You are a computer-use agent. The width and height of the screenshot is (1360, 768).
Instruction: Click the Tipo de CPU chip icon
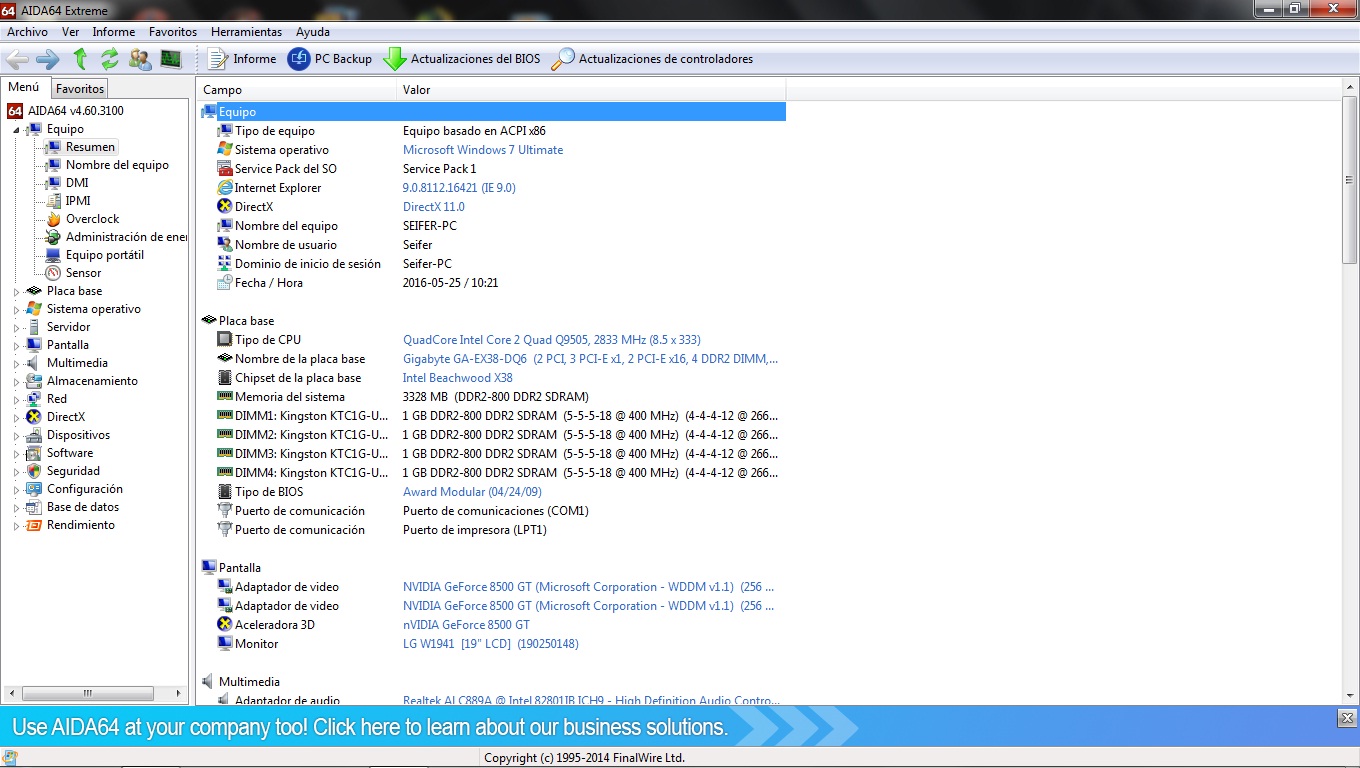click(x=225, y=340)
